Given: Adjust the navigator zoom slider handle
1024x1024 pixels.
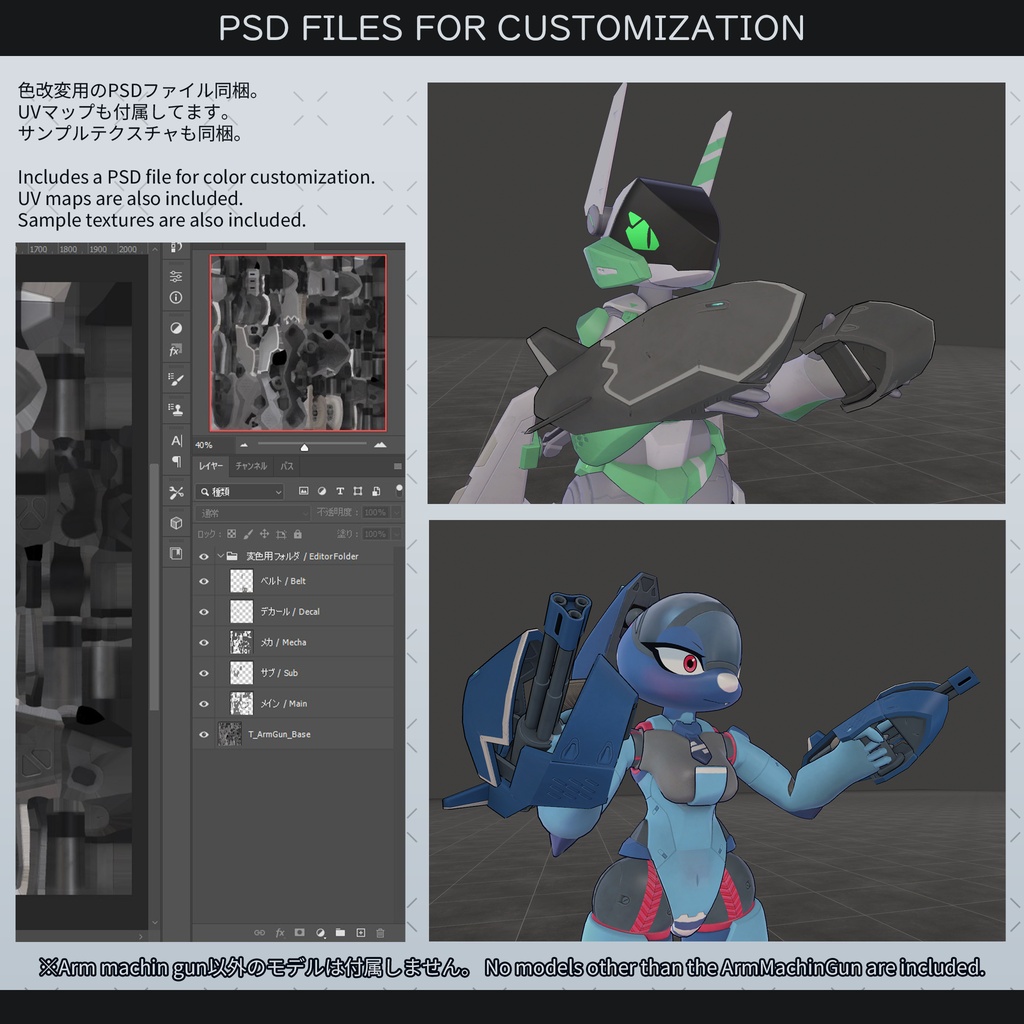Looking at the screenshot, I should [x=304, y=447].
